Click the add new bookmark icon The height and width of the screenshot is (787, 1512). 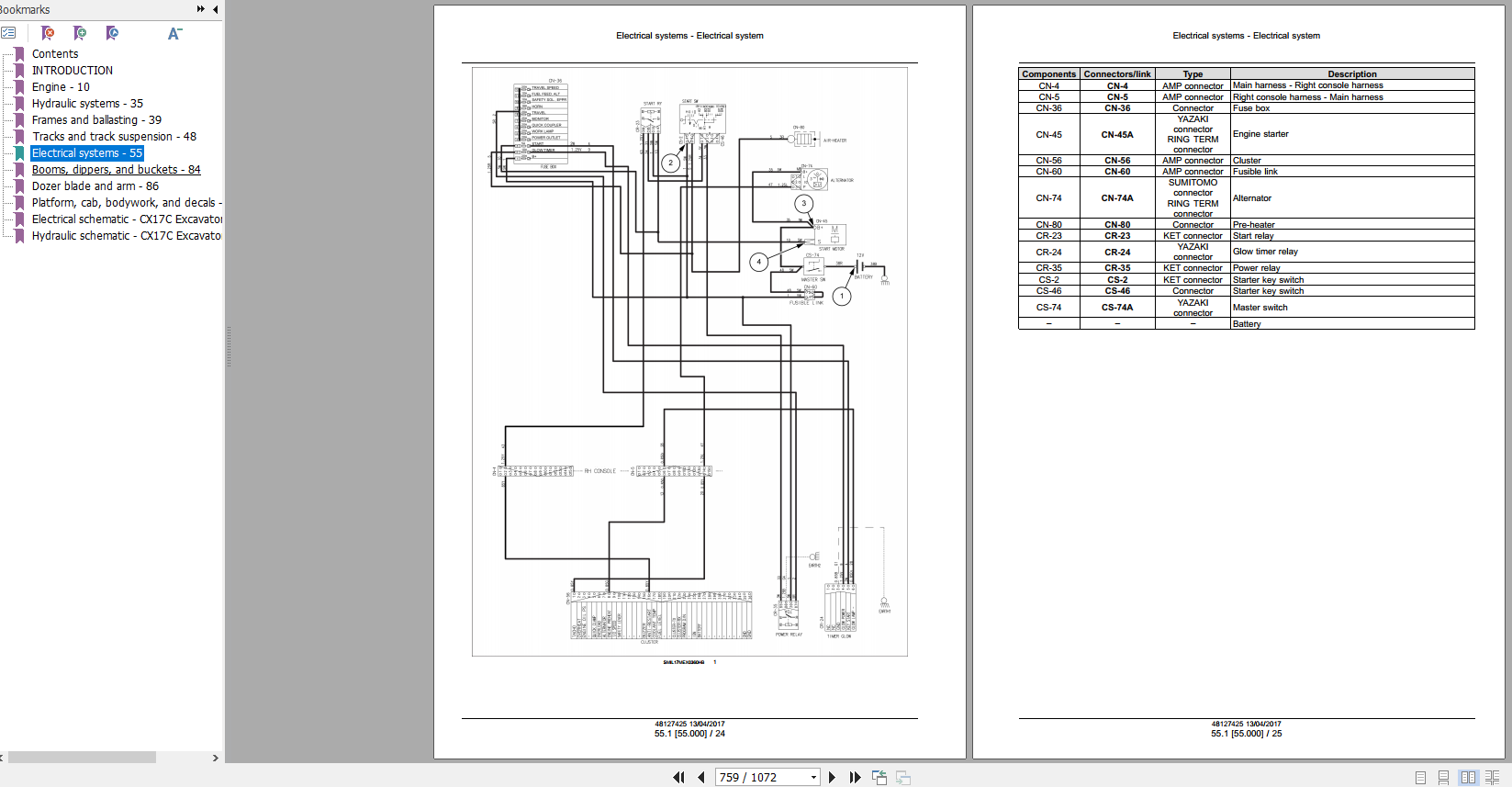pyautogui.click(x=80, y=33)
